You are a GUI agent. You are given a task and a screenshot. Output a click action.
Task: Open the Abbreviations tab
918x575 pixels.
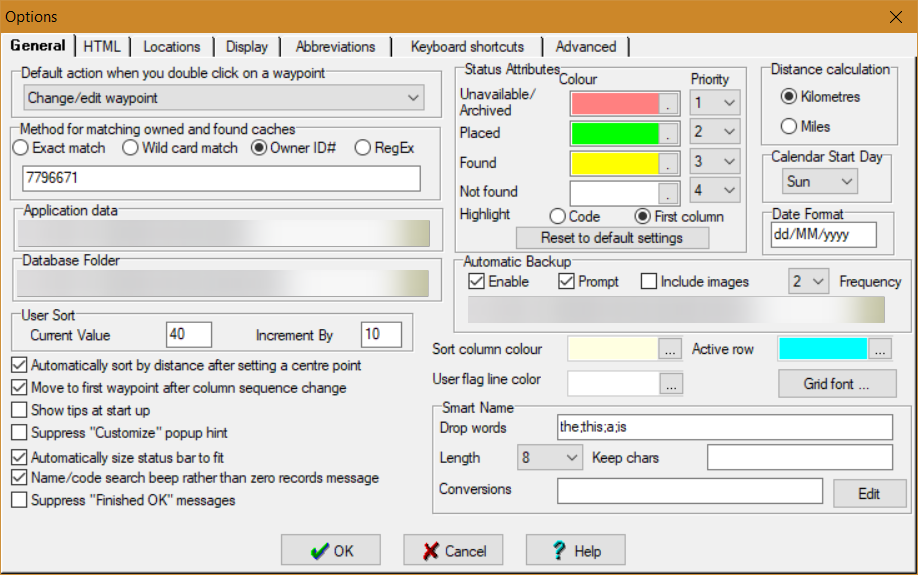click(x=335, y=46)
